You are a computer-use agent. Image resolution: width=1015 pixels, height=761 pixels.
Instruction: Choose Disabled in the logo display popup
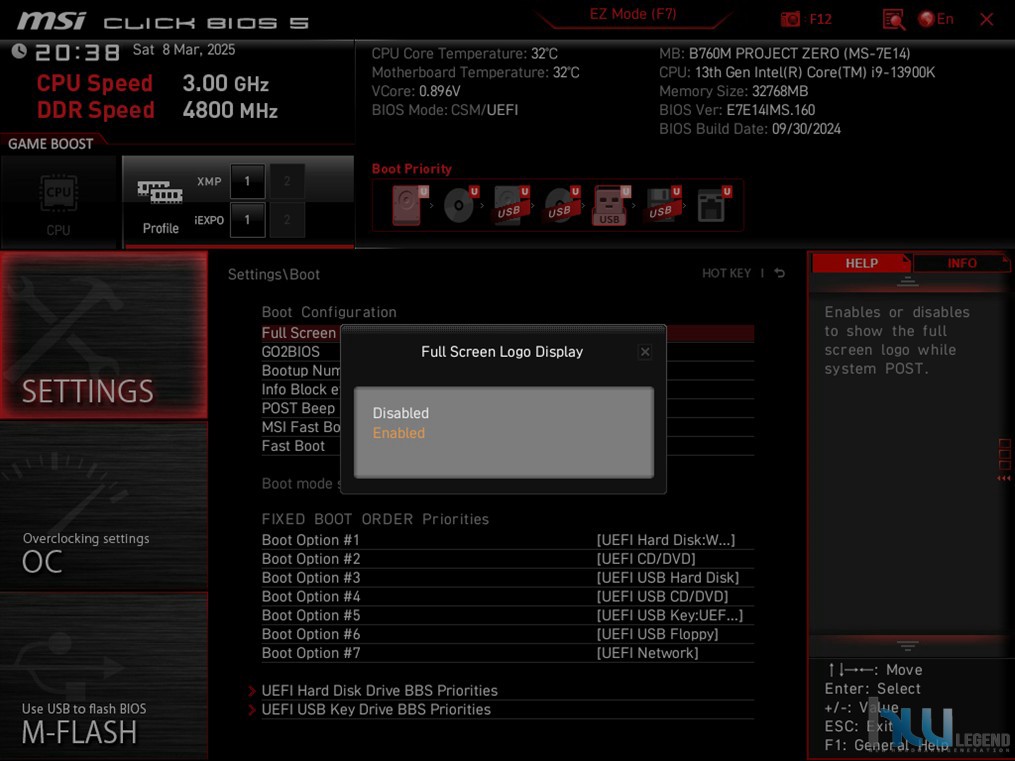coord(401,413)
